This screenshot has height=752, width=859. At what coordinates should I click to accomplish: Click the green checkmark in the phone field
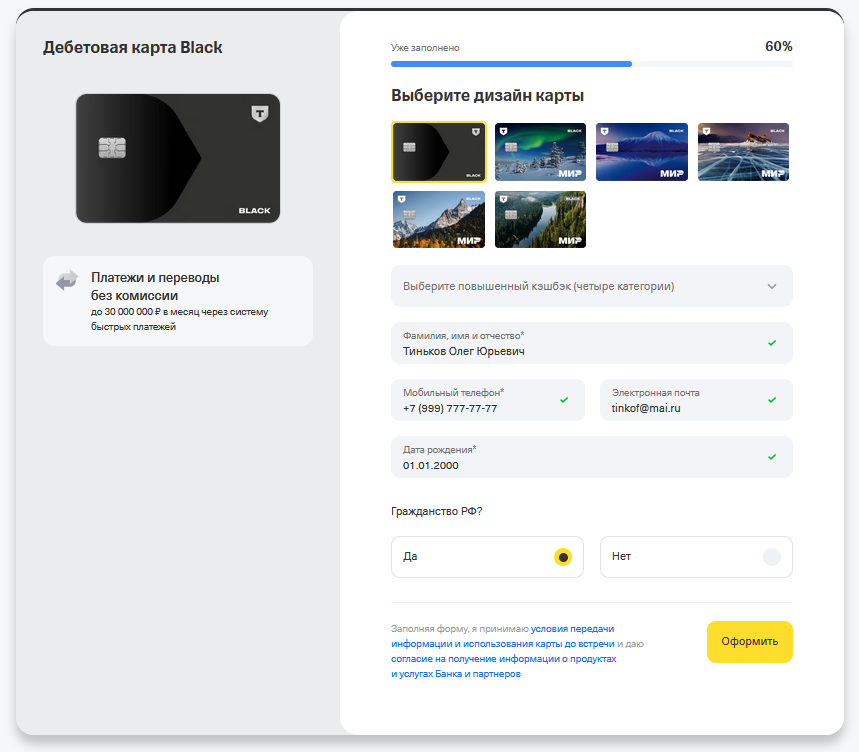tap(564, 400)
